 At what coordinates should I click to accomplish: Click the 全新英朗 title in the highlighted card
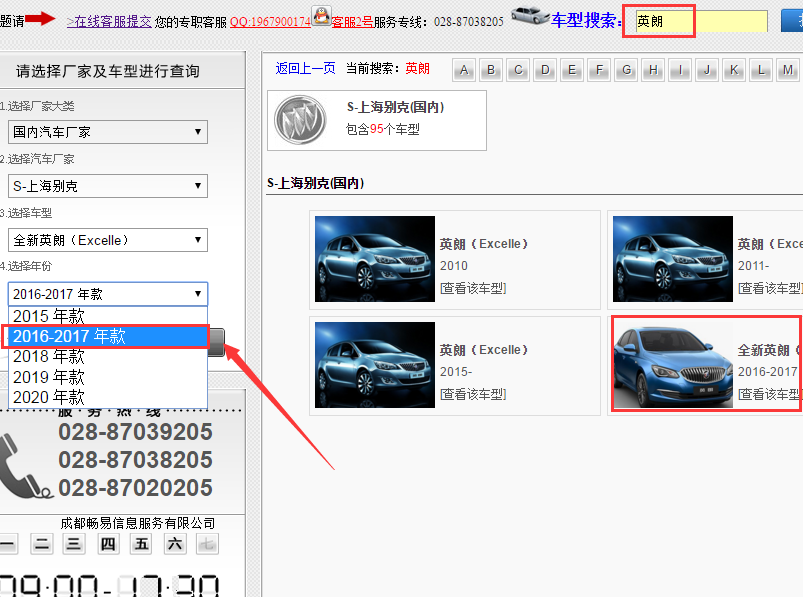coord(770,350)
